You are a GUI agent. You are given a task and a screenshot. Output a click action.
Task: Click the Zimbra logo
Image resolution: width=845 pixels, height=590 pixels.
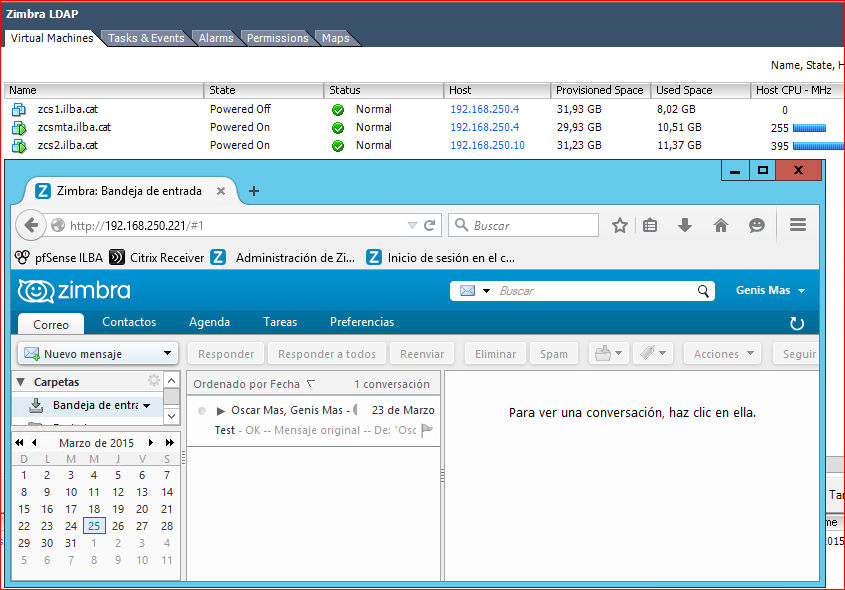(x=74, y=291)
